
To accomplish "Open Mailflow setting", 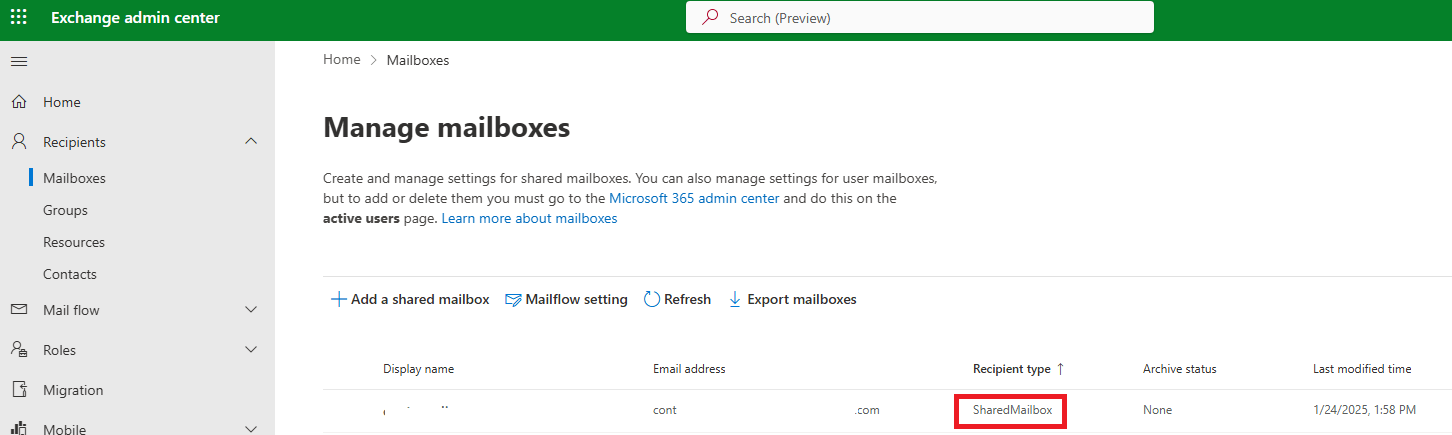I will click(x=566, y=299).
